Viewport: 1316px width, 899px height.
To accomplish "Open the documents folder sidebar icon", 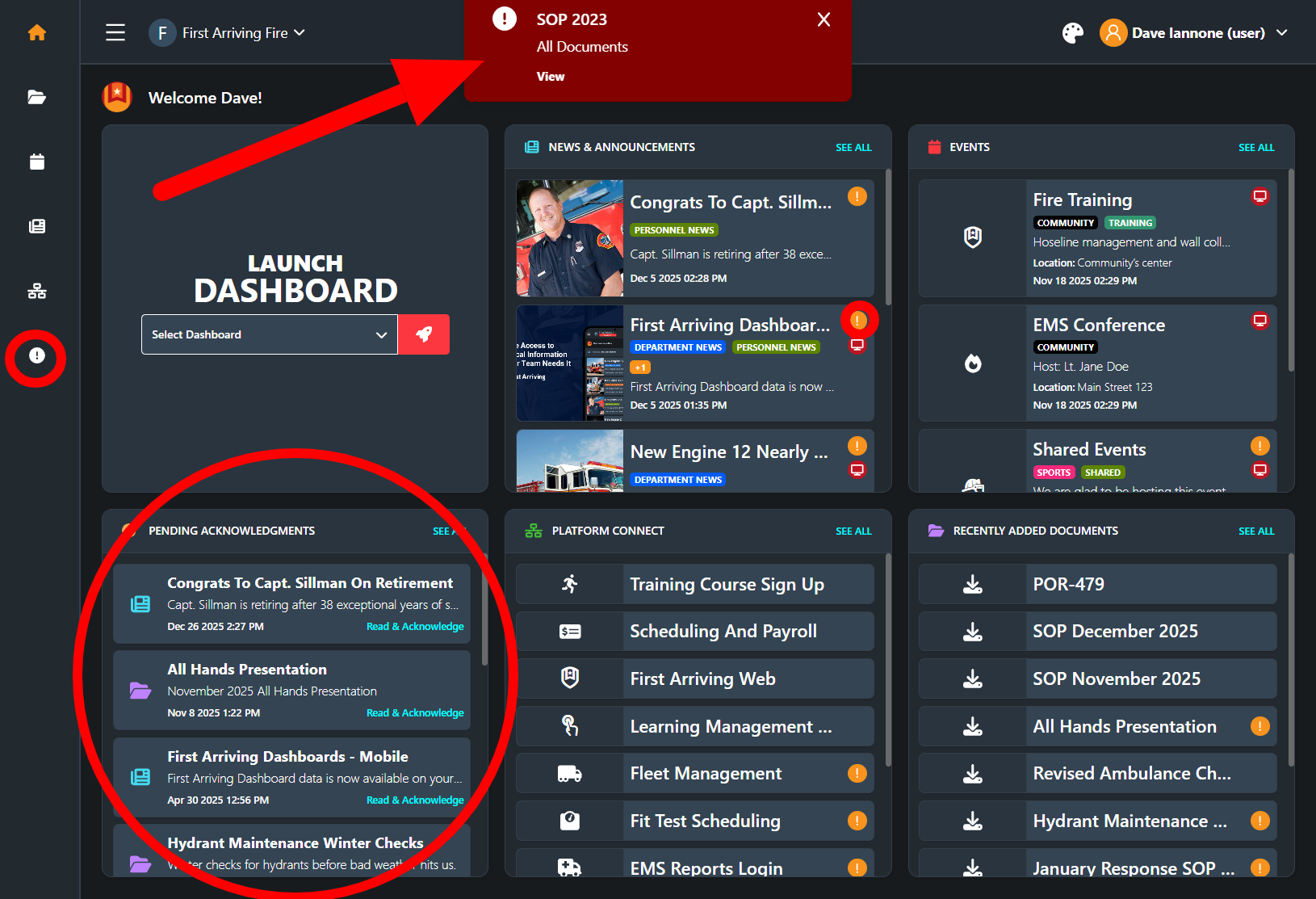I will click(x=37, y=97).
